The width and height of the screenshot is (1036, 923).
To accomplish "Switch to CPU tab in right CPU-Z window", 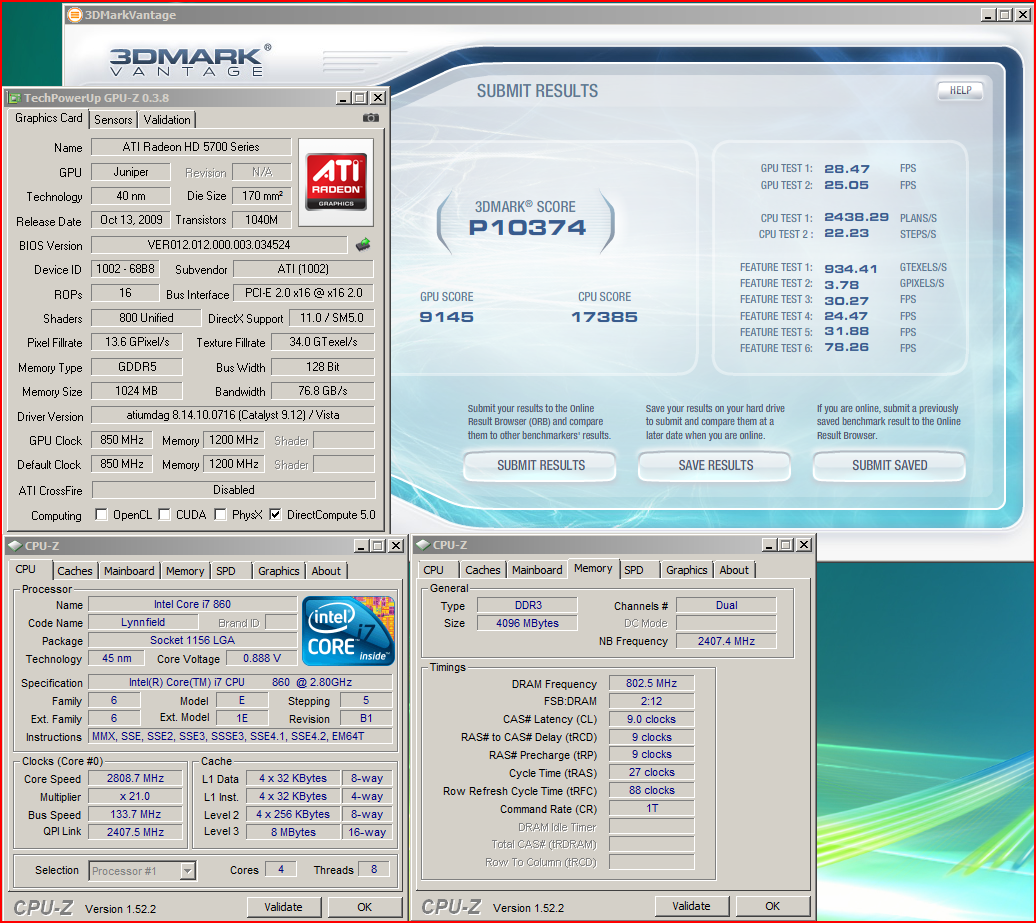I will pyautogui.click(x=433, y=570).
